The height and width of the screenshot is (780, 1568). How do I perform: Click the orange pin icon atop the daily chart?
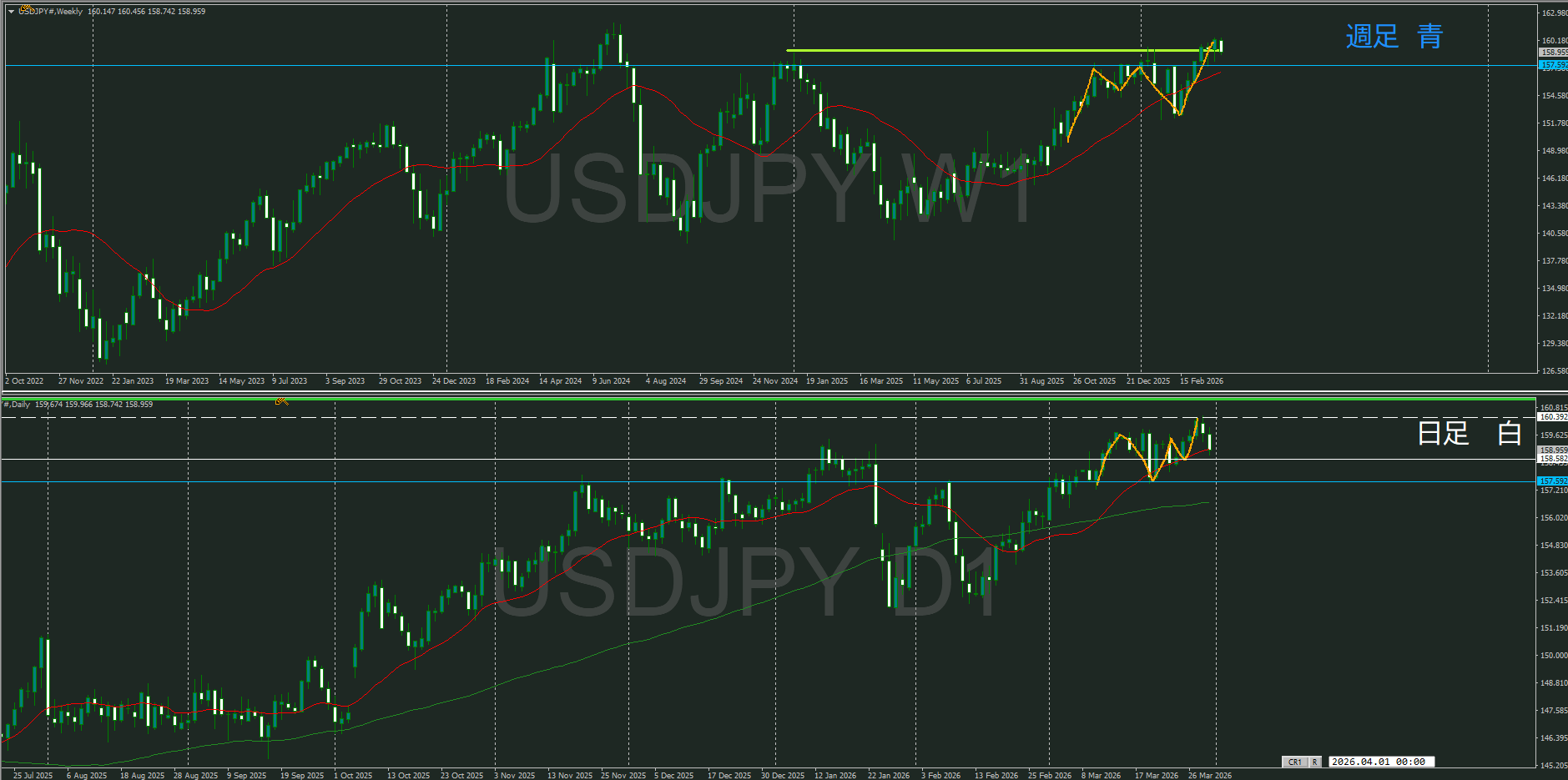point(281,401)
